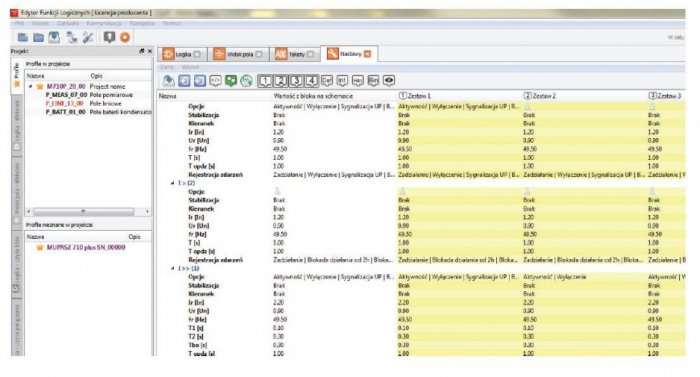Edit 0.10 value in Zestaw 1 column
This screenshot has height=377, width=700.
(x=403, y=328)
